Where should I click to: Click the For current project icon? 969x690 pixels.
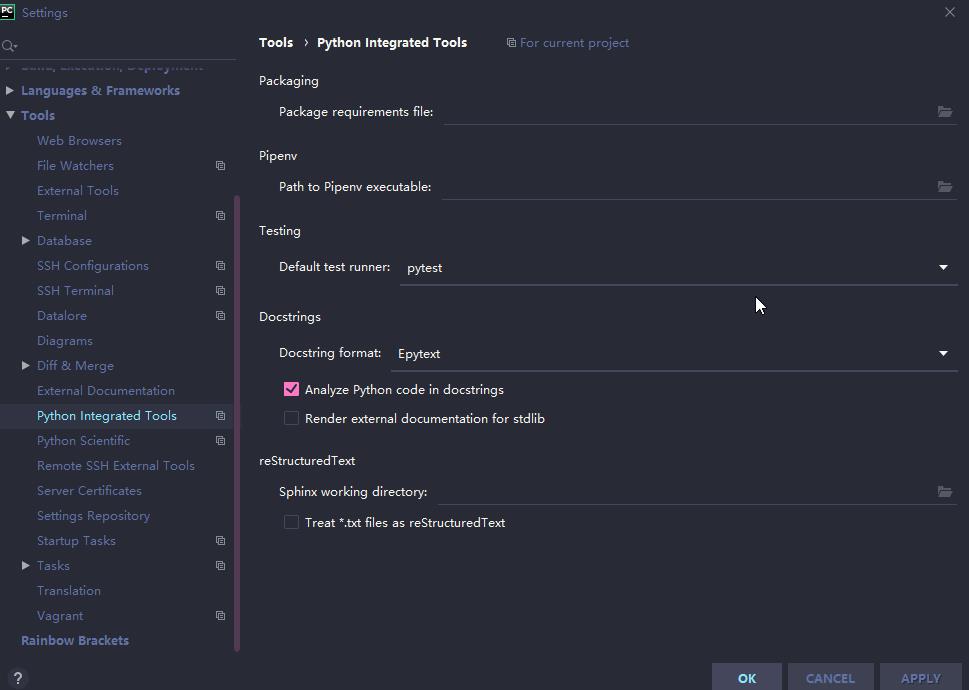(511, 43)
